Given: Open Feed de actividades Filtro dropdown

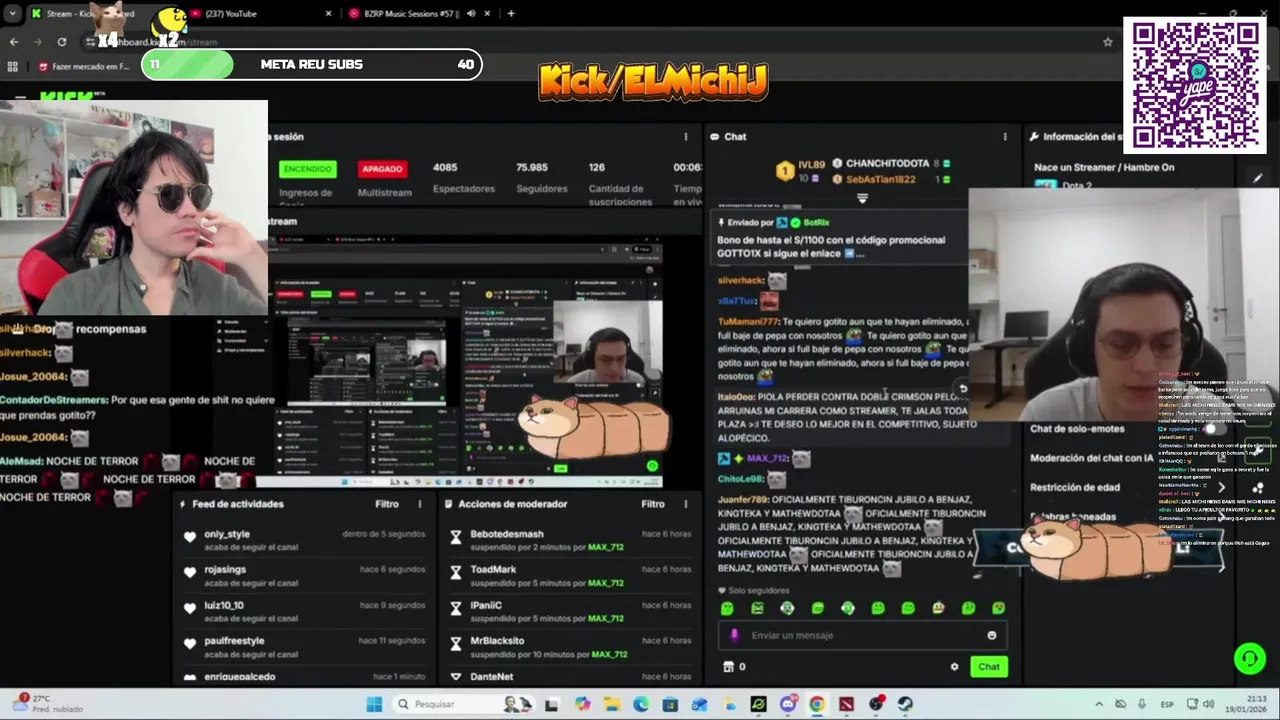Looking at the screenshot, I should (387, 504).
